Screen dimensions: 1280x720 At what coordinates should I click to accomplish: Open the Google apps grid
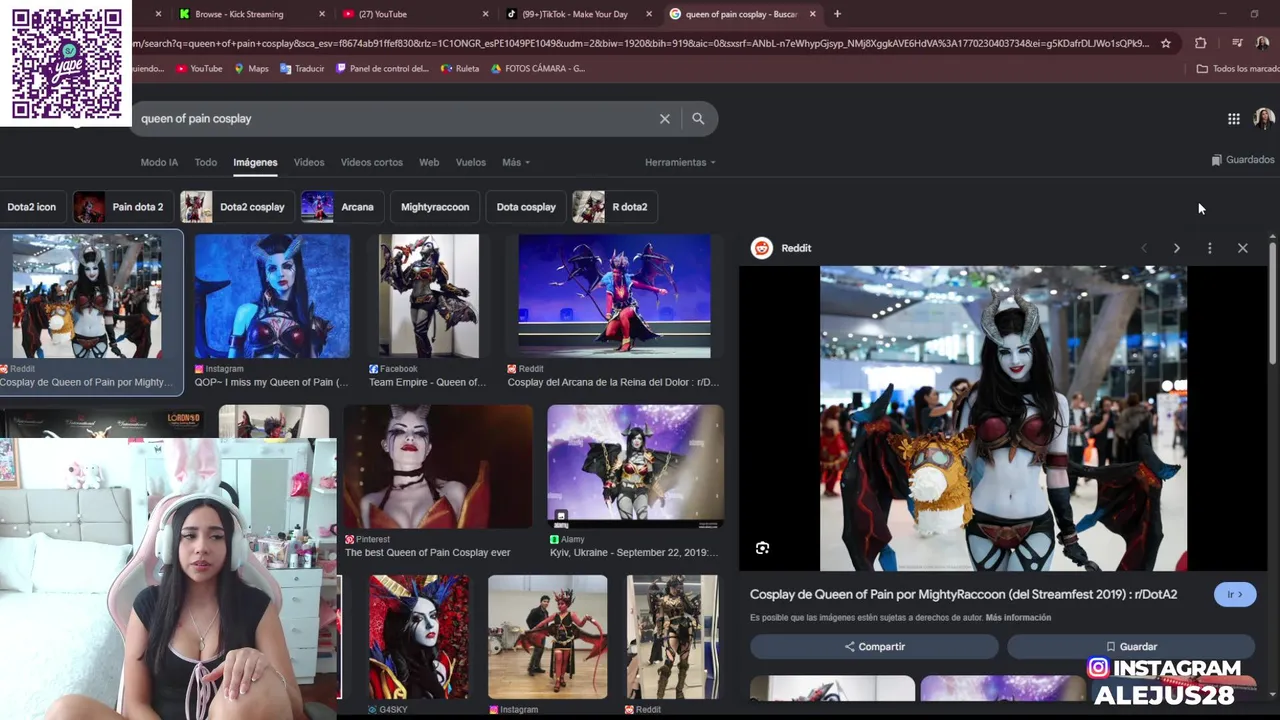pyautogui.click(x=1234, y=119)
